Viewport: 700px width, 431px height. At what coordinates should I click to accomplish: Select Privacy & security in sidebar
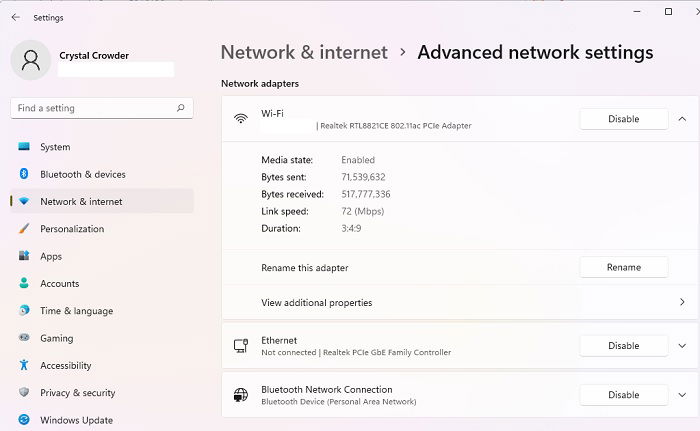point(77,393)
